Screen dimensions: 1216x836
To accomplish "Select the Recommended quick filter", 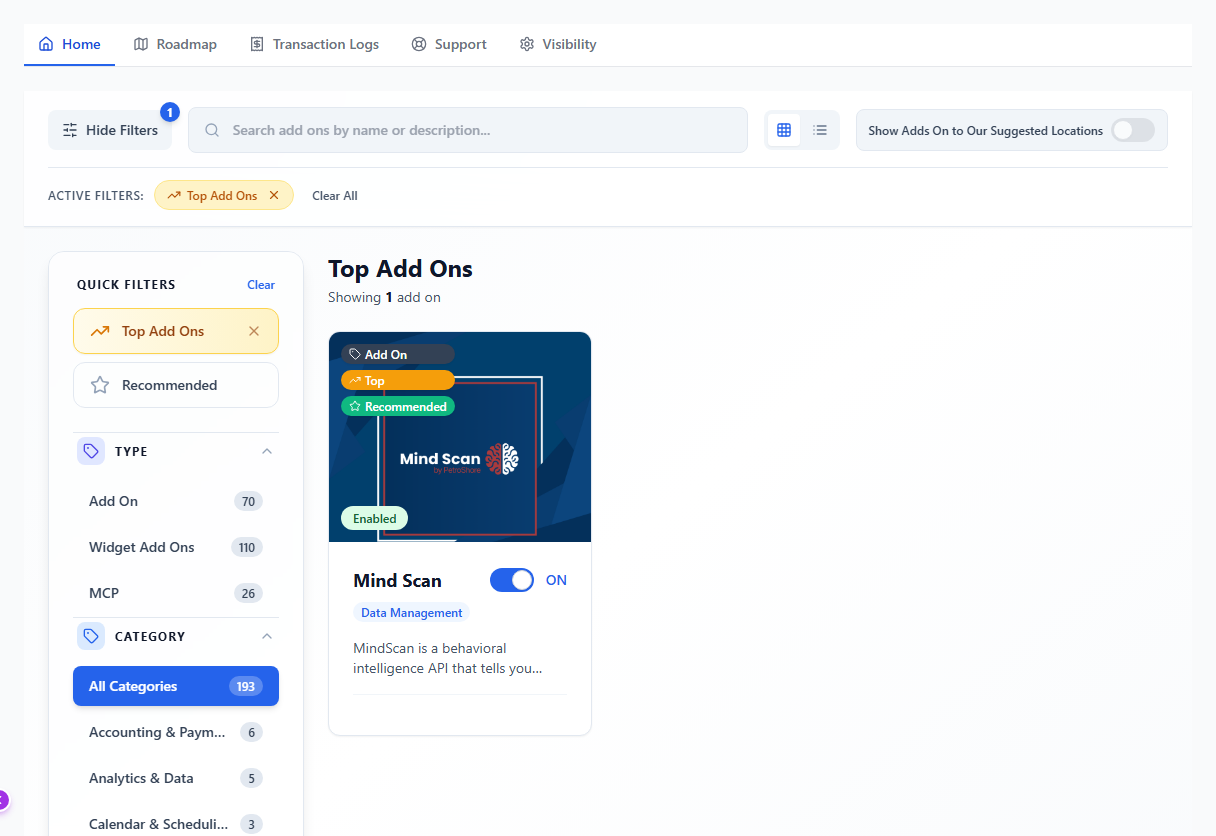I will click(176, 385).
